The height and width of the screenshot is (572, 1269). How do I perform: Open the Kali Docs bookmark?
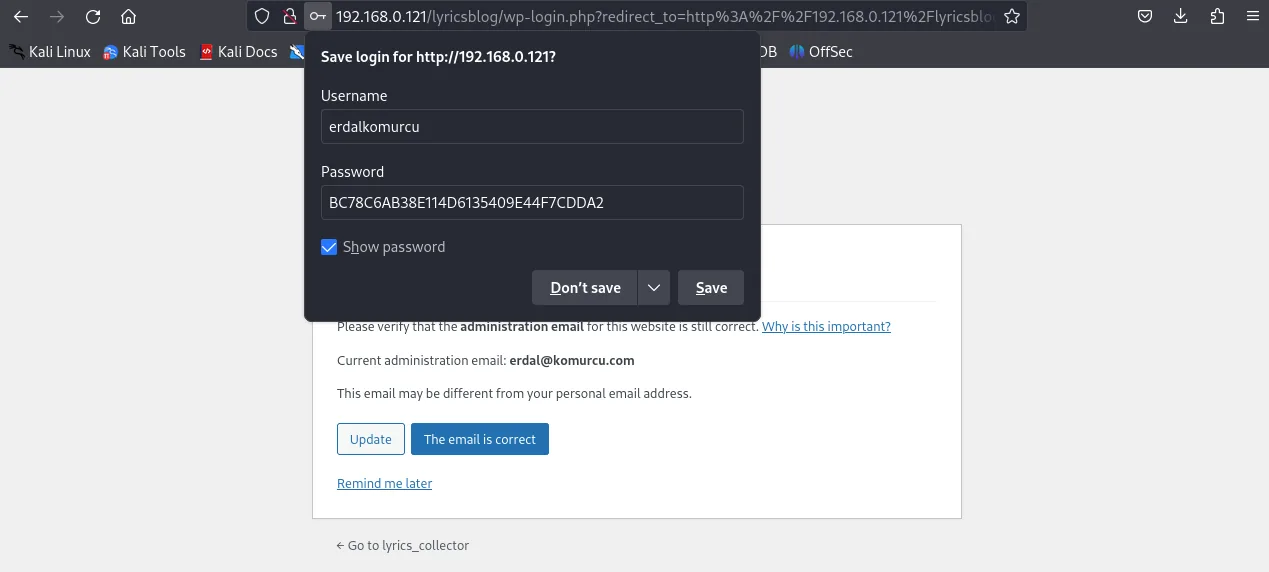[238, 52]
